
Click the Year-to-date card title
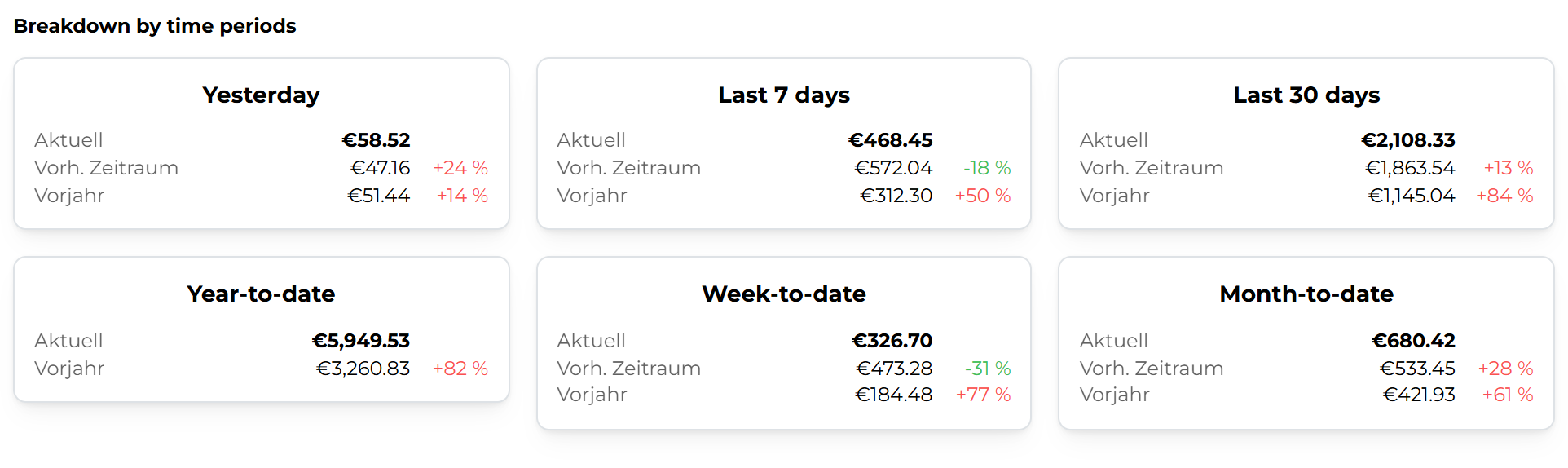tap(261, 294)
